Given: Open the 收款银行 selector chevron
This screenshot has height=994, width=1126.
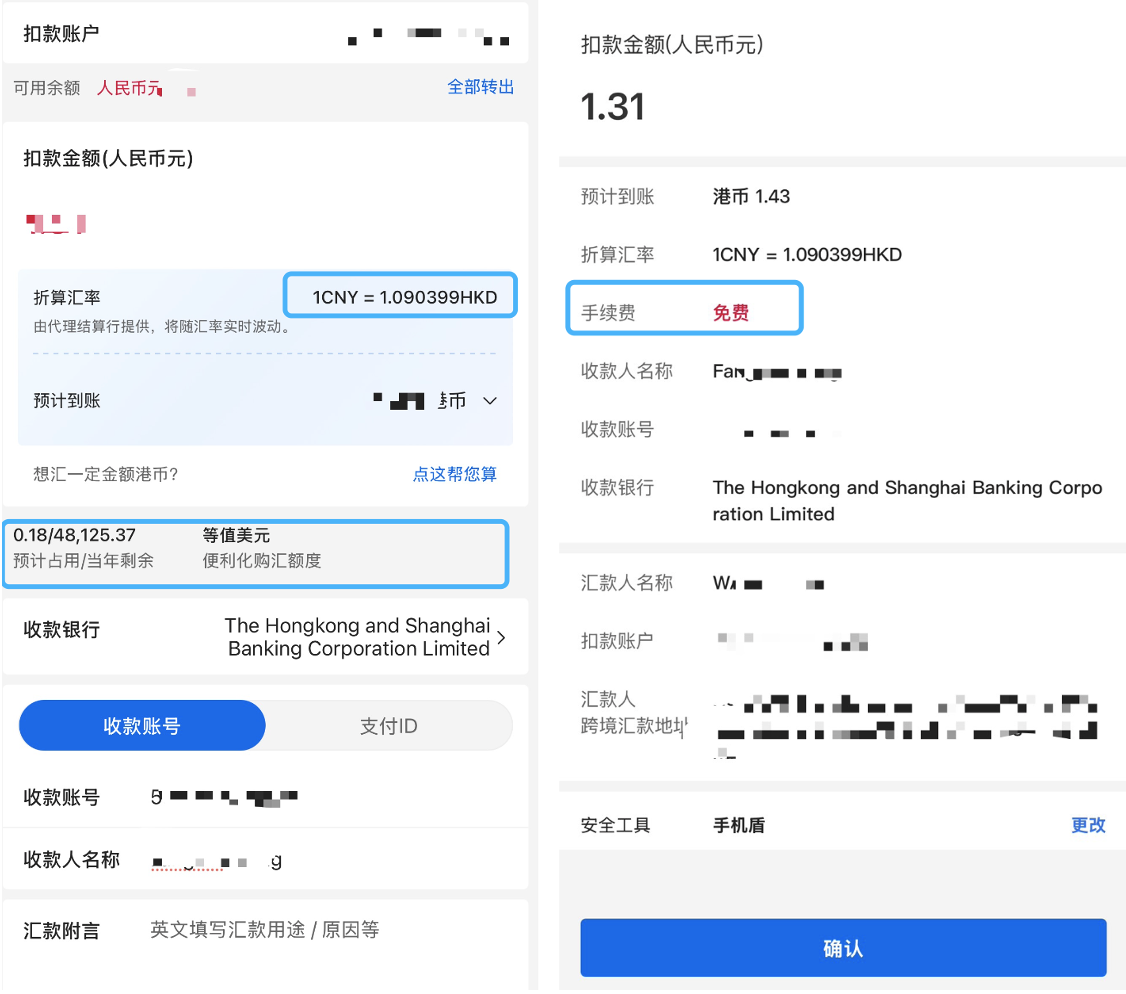Looking at the screenshot, I should pos(501,637).
